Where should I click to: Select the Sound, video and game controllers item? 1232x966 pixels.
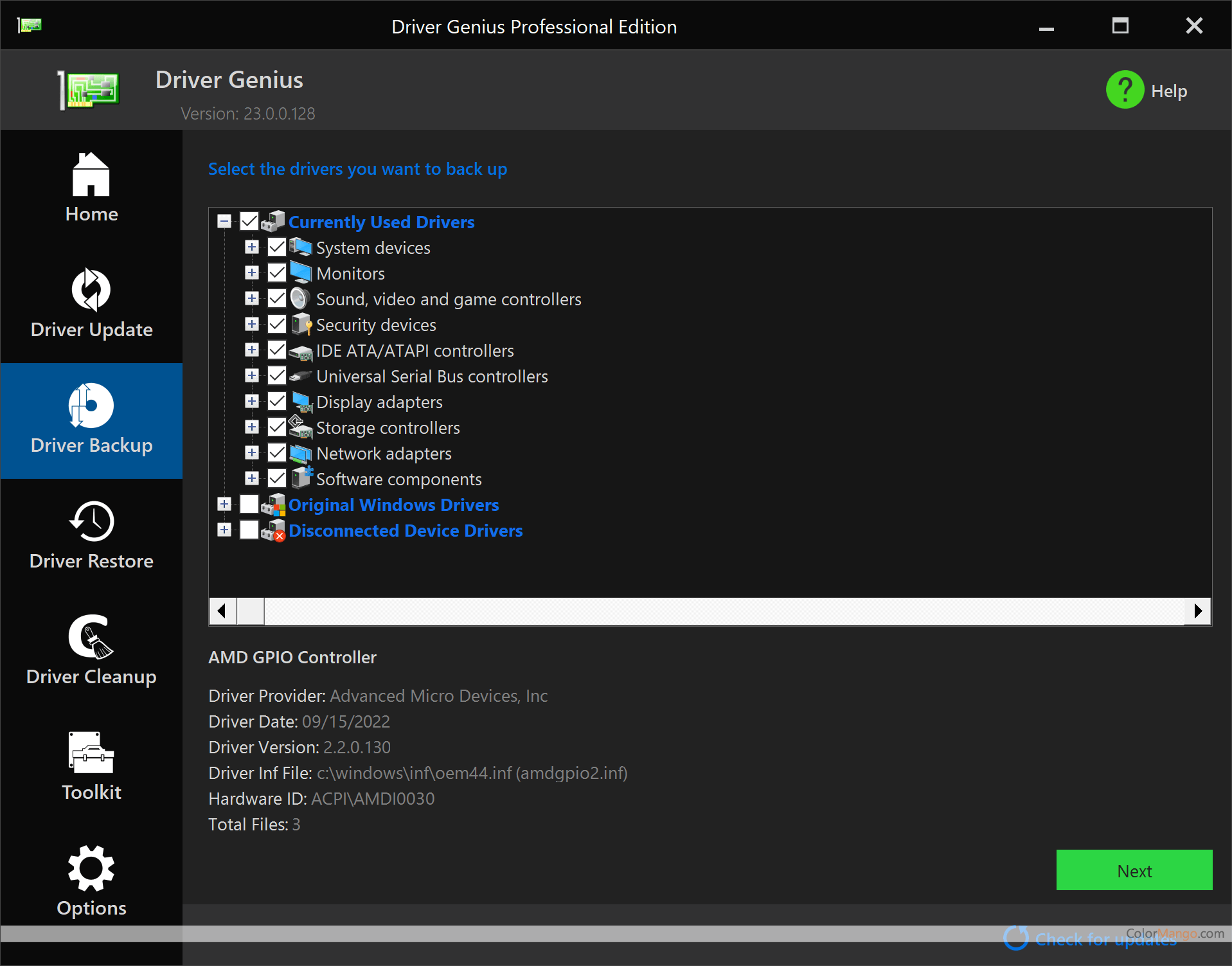pos(448,300)
